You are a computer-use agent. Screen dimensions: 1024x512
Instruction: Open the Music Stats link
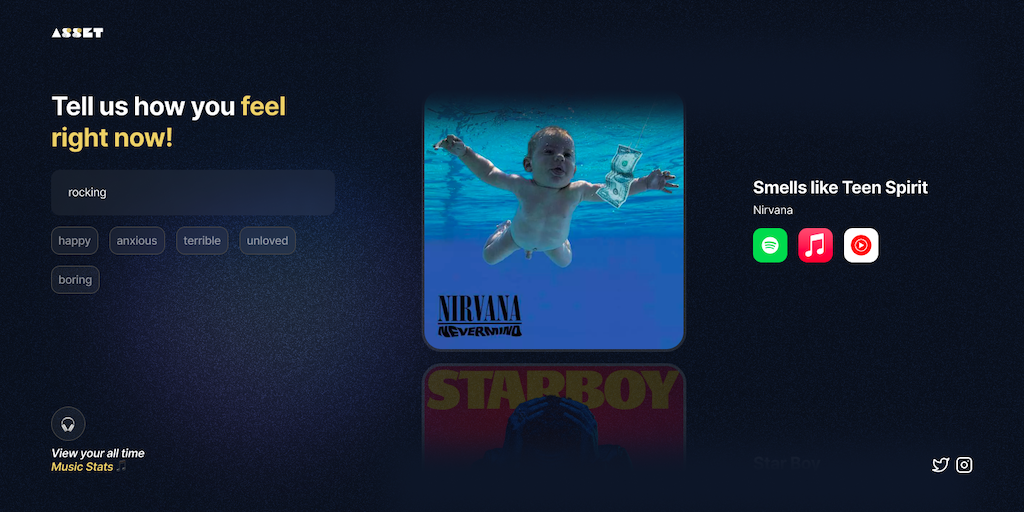(x=82, y=467)
